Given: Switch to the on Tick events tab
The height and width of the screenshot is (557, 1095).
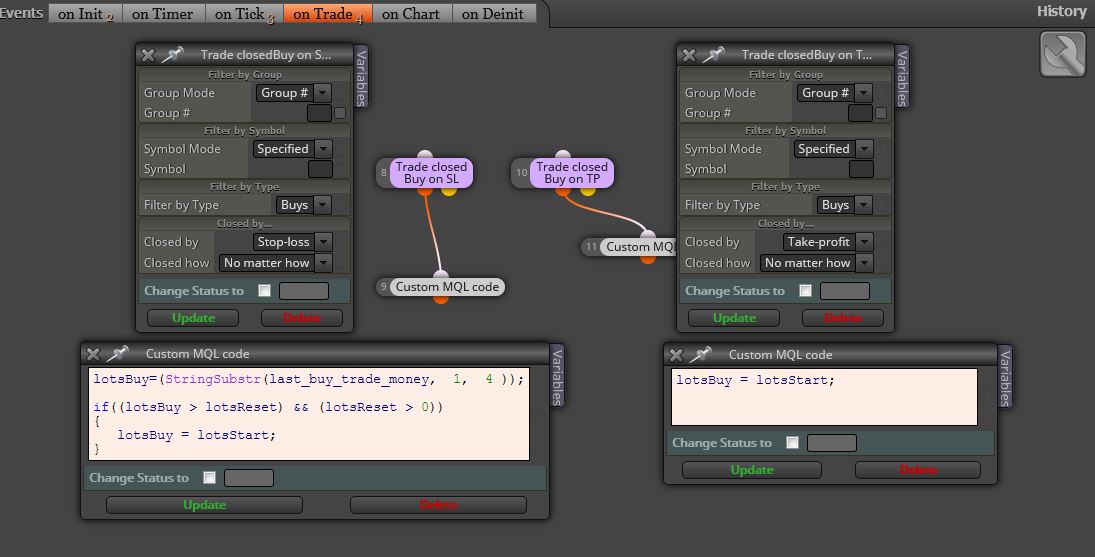Looking at the screenshot, I should pos(244,13).
